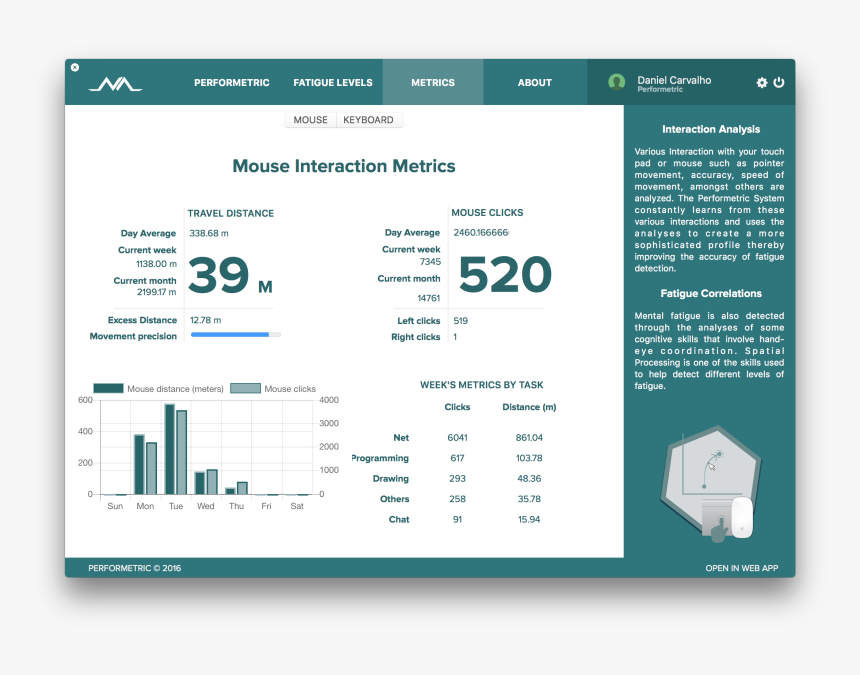The height and width of the screenshot is (675, 860).
Task: Click the Open in Web App link
Action: click(741, 568)
